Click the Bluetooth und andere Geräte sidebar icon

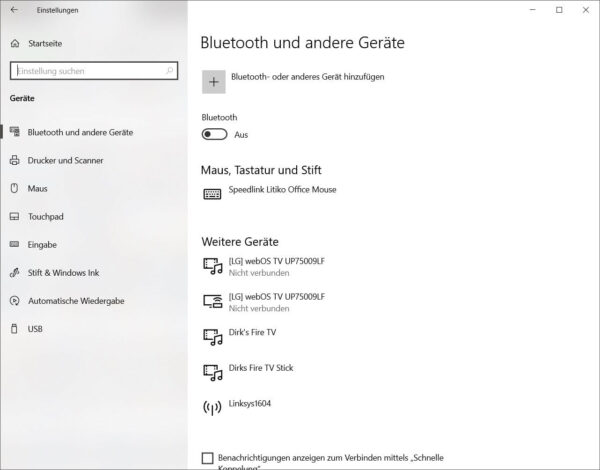click(x=15, y=132)
